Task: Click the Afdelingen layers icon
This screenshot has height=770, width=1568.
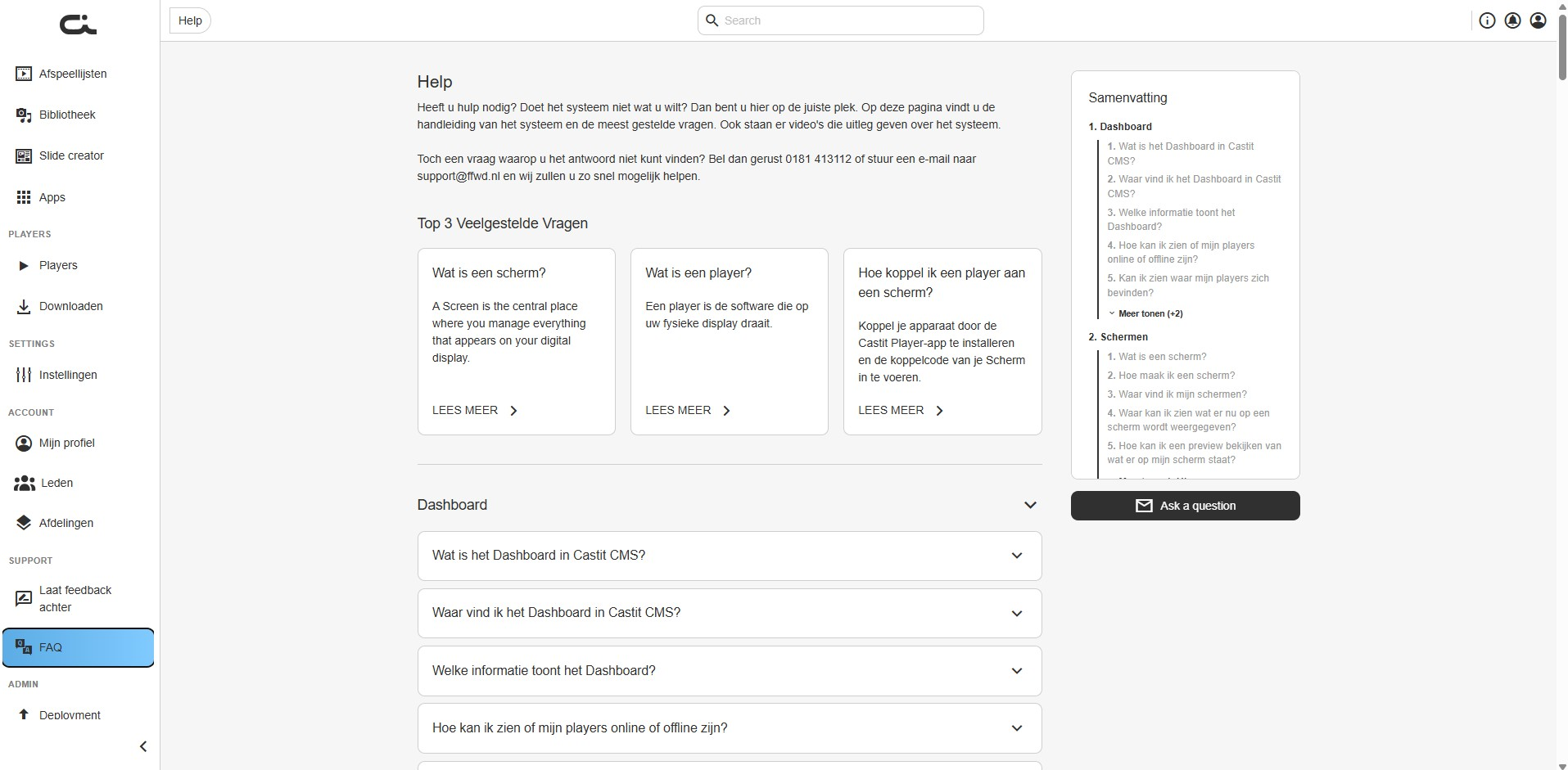Action: tap(24, 523)
